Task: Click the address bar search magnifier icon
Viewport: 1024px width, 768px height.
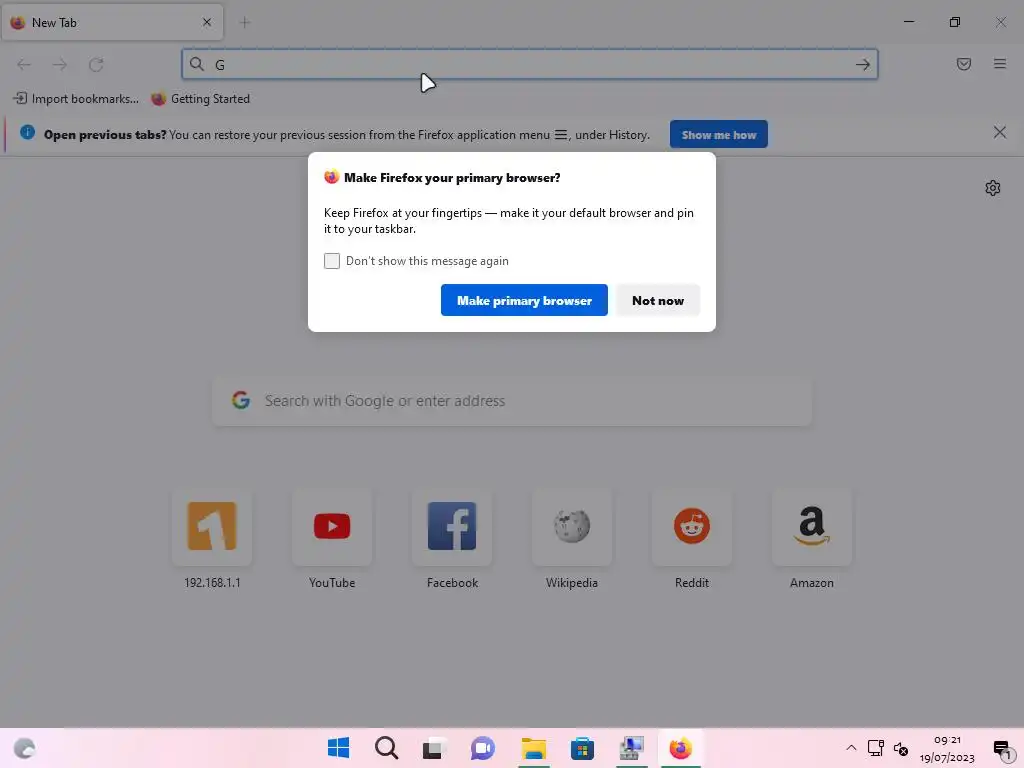Action: (197, 64)
